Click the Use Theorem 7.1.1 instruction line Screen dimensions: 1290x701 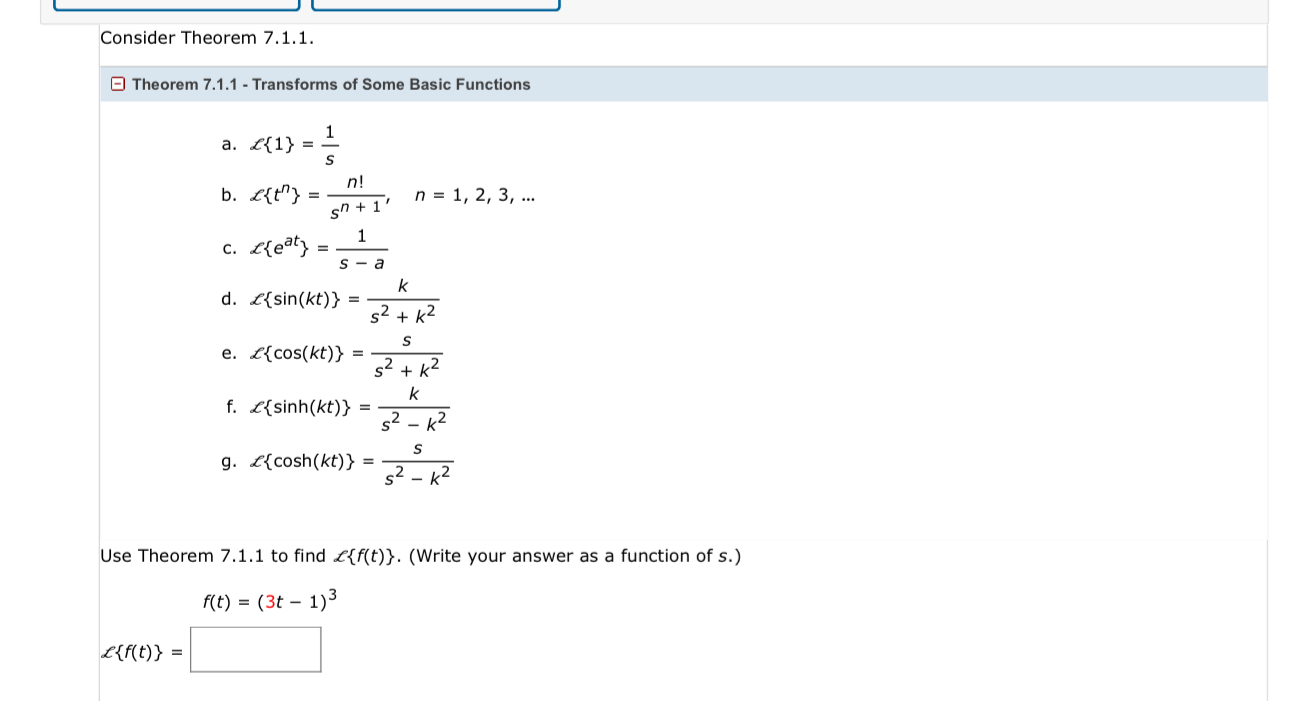point(420,555)
